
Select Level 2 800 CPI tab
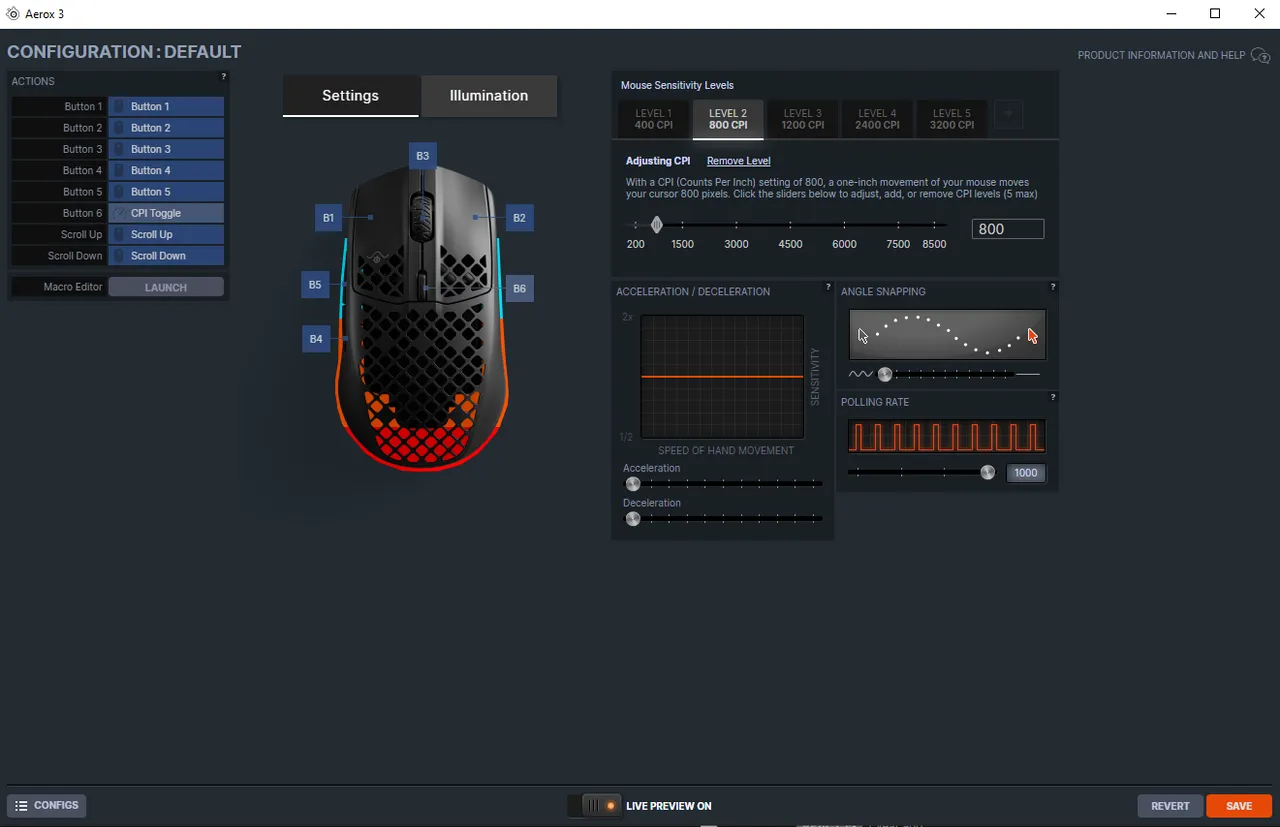point(728,119)
